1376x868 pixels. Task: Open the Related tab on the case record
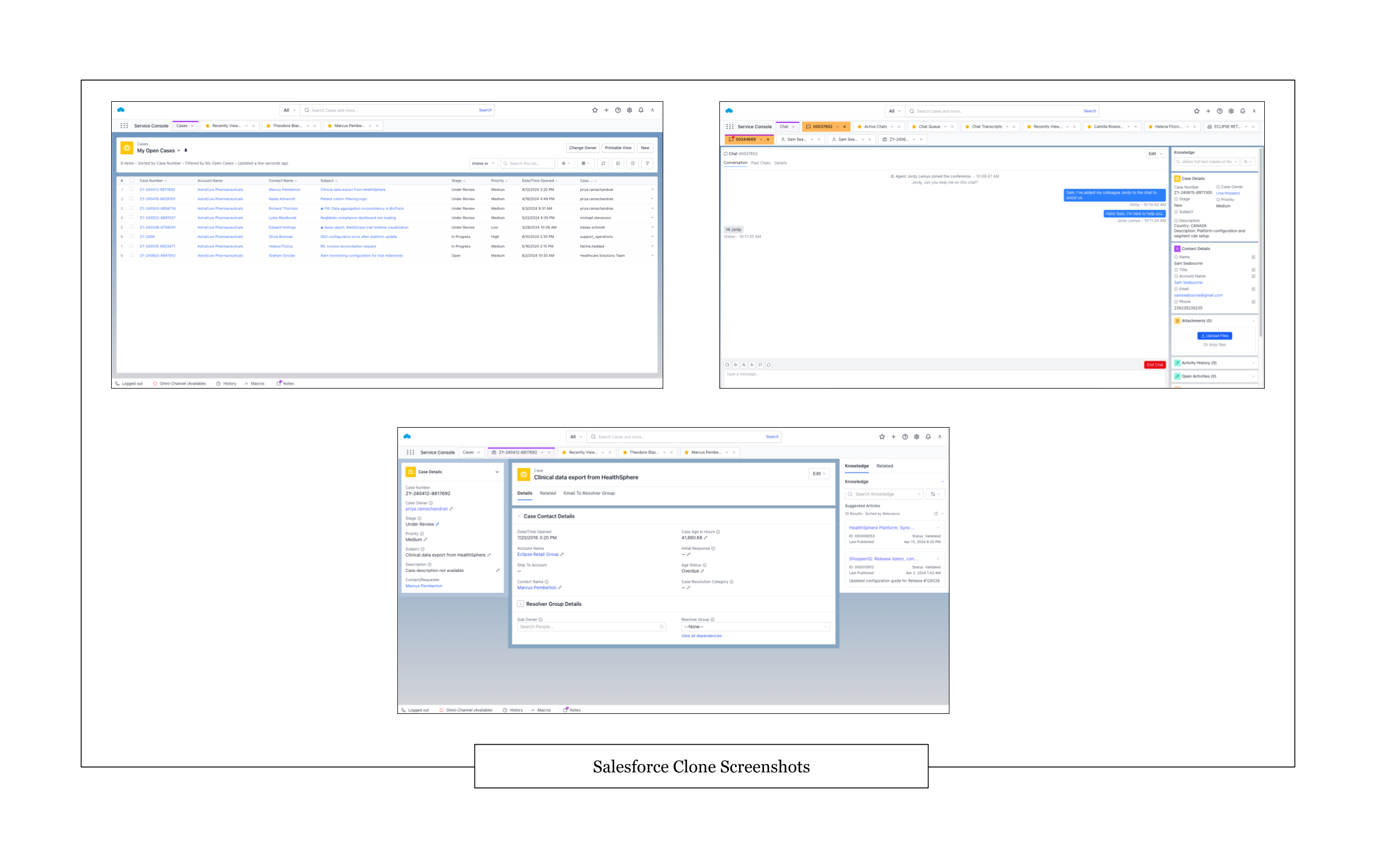coord(548,493)
